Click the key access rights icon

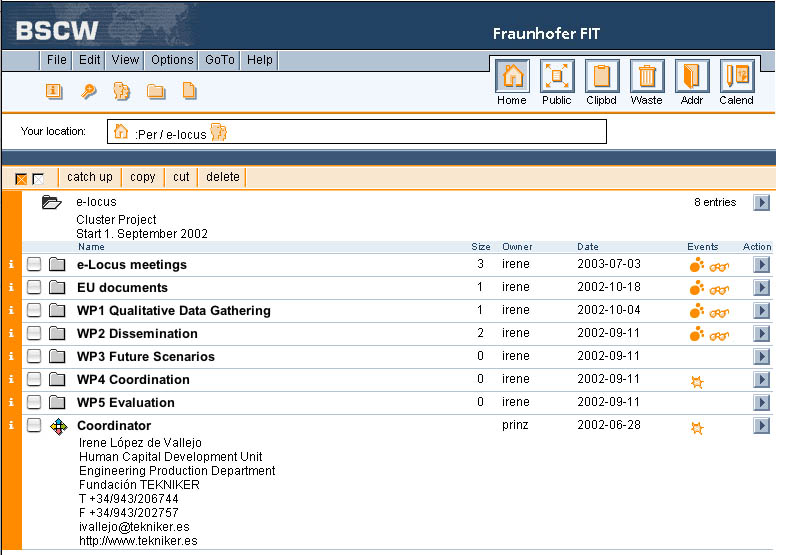click(x=88, y=92)
